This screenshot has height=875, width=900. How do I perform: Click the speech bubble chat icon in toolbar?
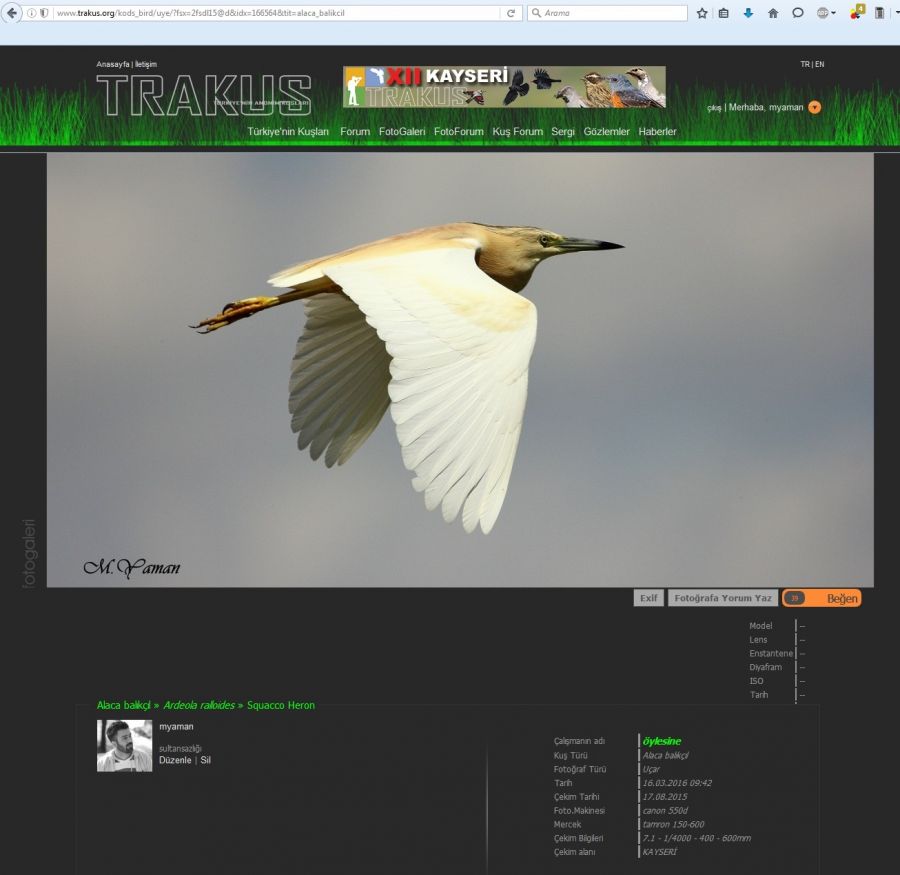coord(798,13)
